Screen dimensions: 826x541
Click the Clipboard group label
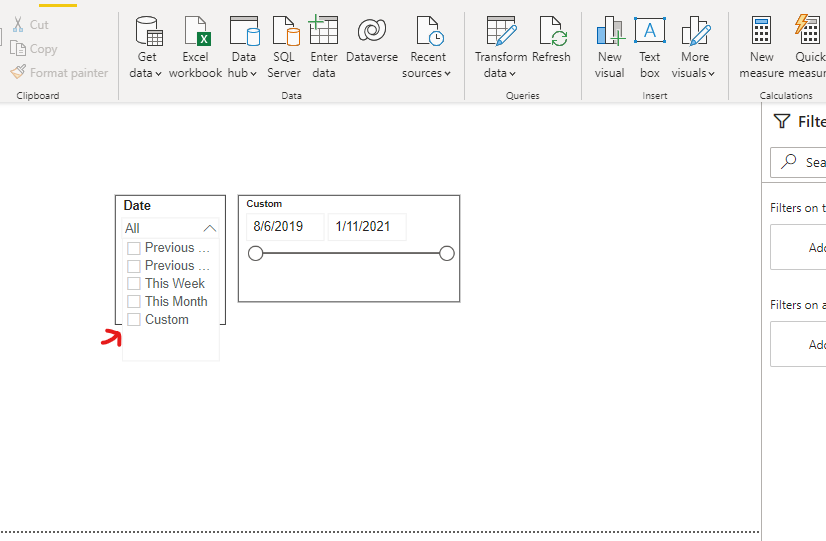tap(38, 95)
